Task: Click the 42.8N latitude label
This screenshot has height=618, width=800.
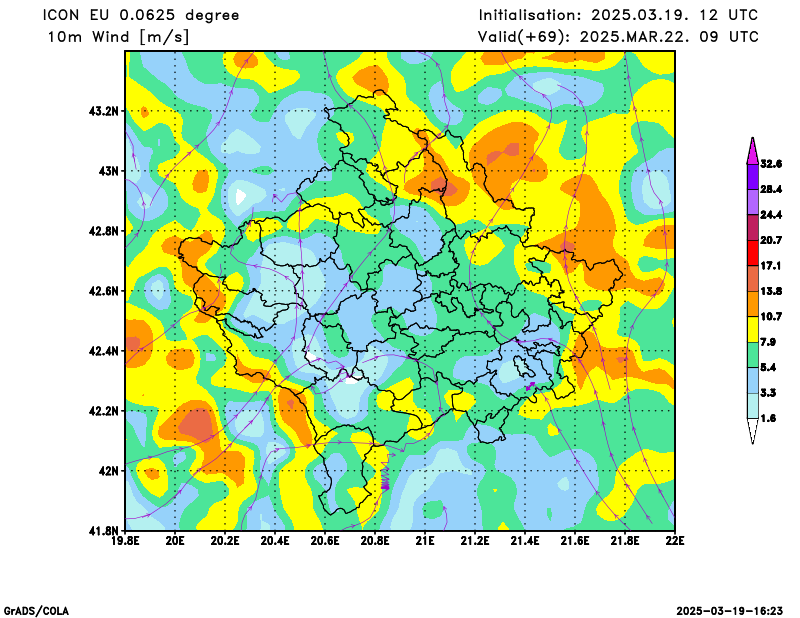Action: (x=104, y=231)
